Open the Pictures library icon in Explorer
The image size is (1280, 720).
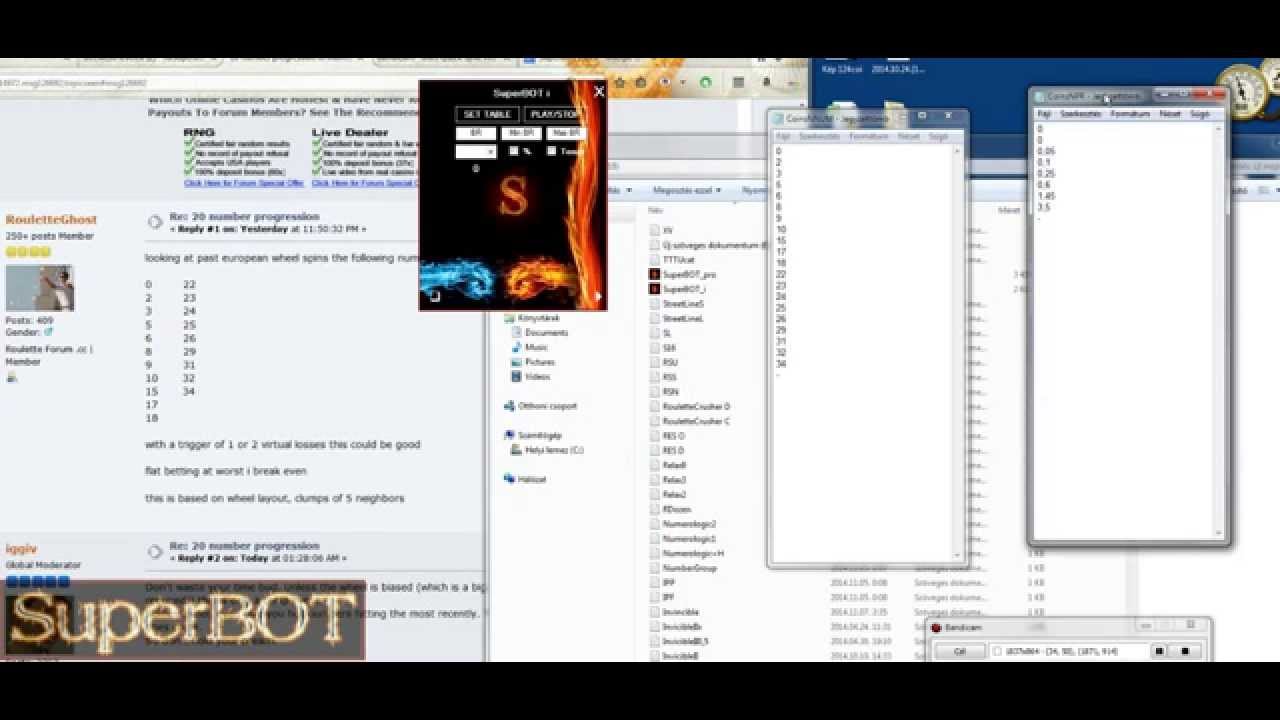[x=516, y=362]
